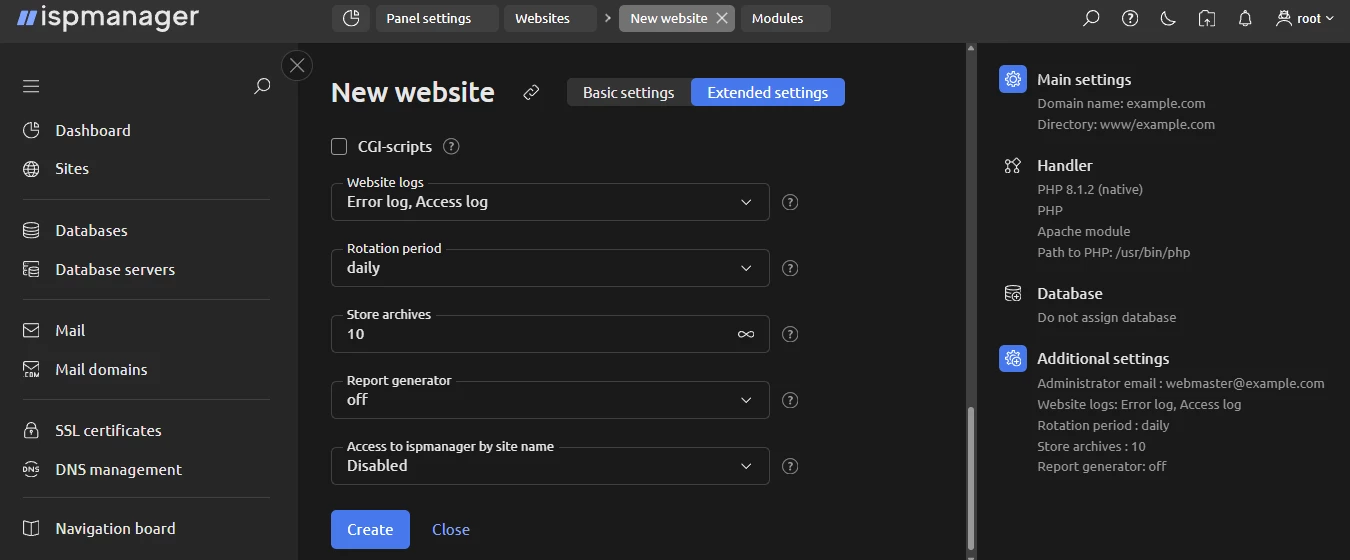Jump to Database section
Viewport: 1350px width, 560px height.
click(1070, 293)
